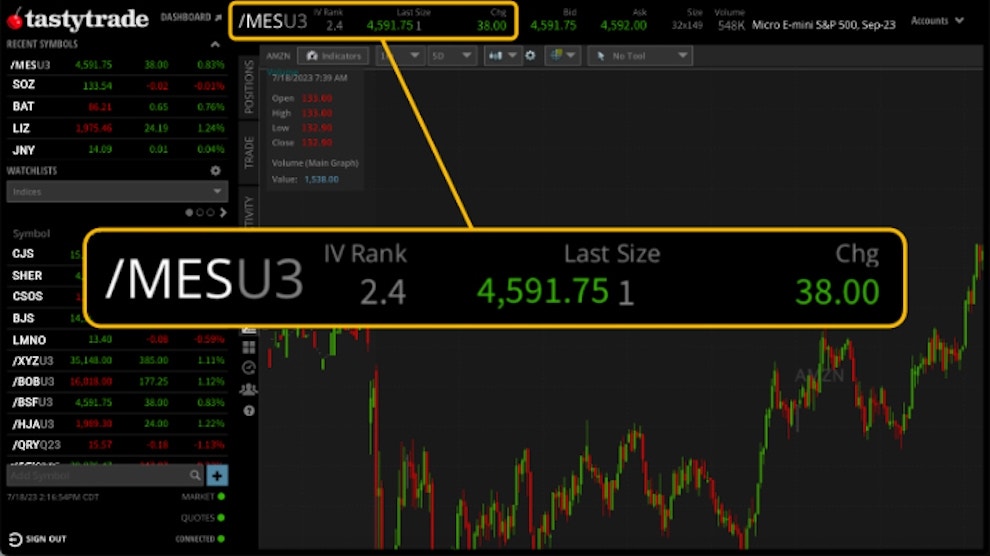Select JNY in recent symbols

(x=117, y=150)
